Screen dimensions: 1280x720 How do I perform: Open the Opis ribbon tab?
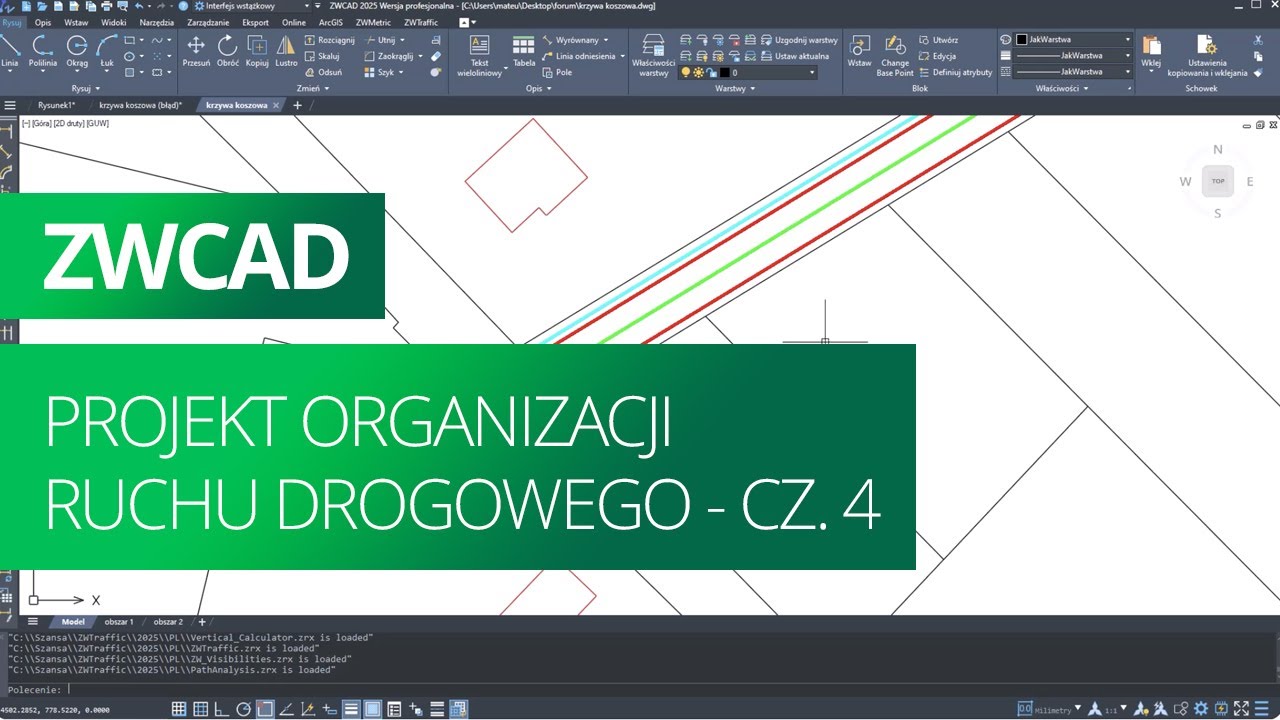pos(43,22)
